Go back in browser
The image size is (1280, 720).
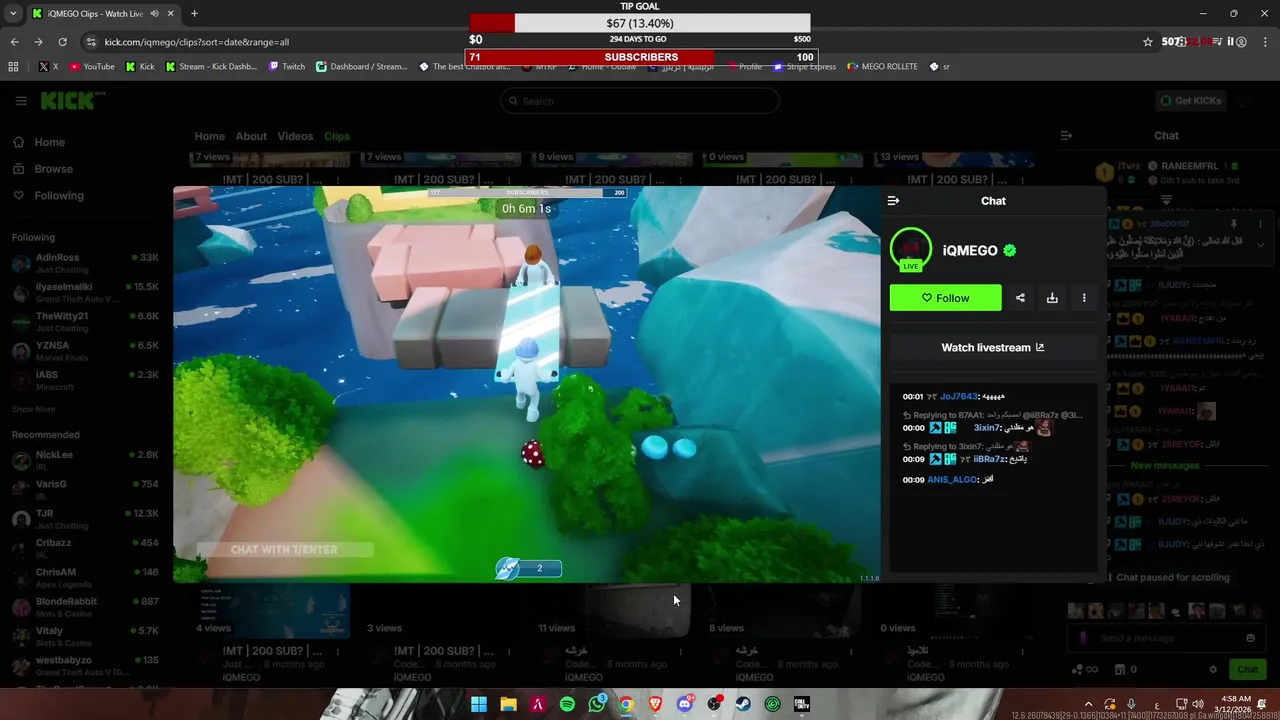[x=15, y=42]
